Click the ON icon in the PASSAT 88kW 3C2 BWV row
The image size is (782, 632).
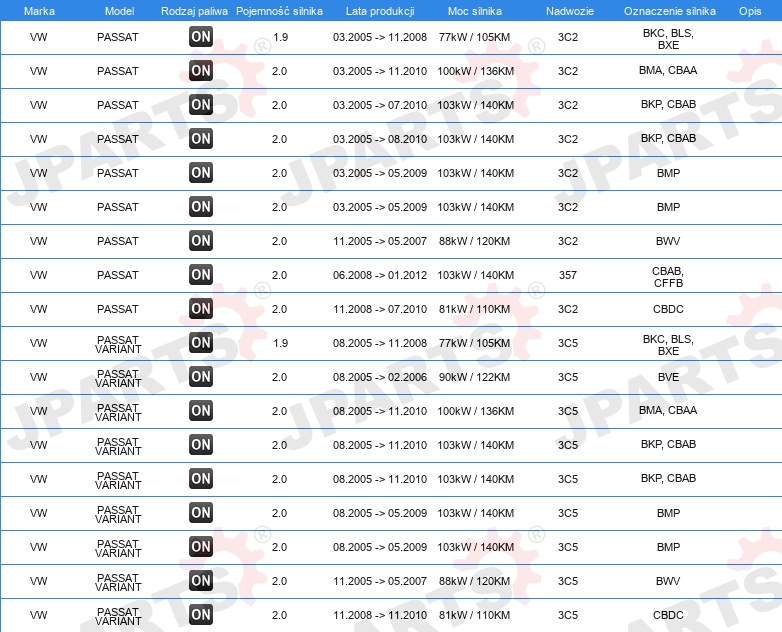click(x=200, y=240)
